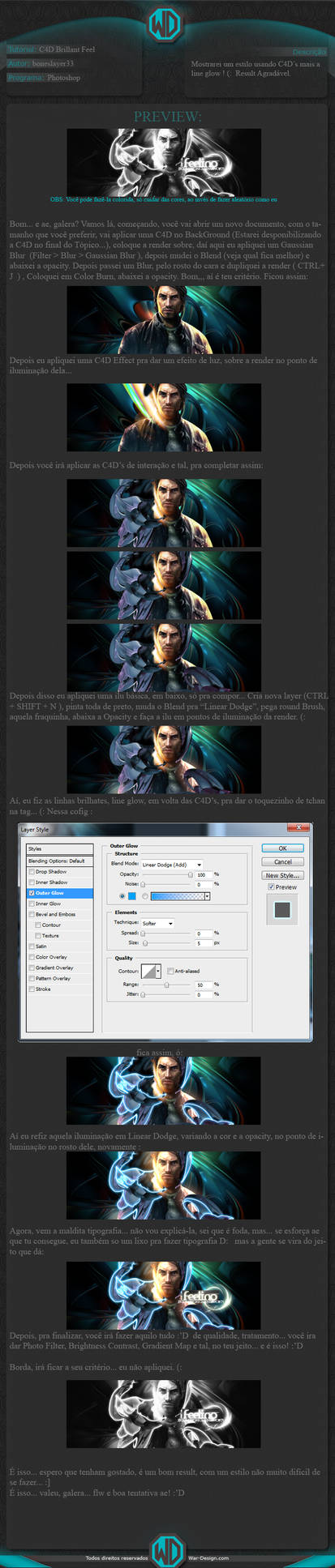Click the Size value field showing 5
This screenshot has width=335, height=1568.
[204, 943]
